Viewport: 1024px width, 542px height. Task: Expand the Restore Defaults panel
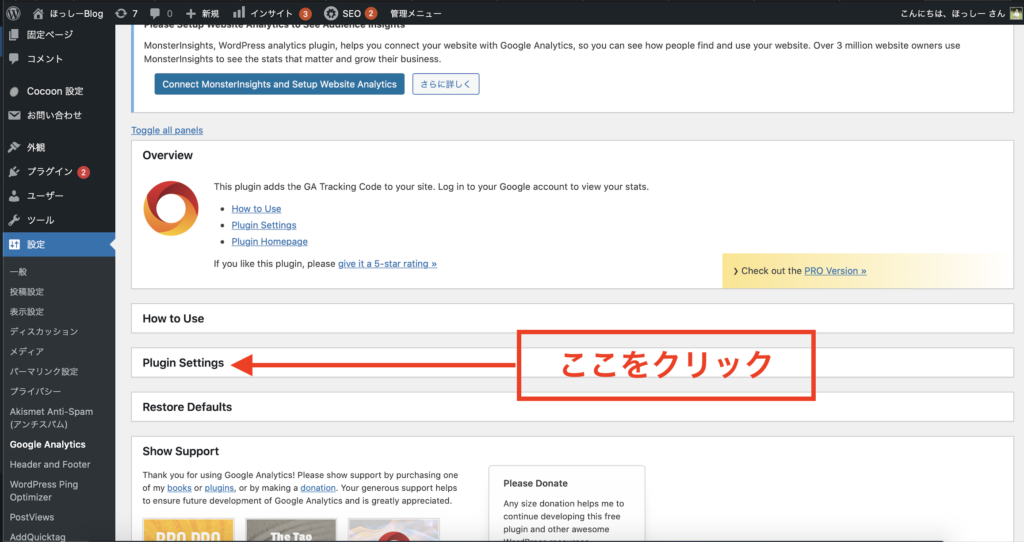(572, 407)
